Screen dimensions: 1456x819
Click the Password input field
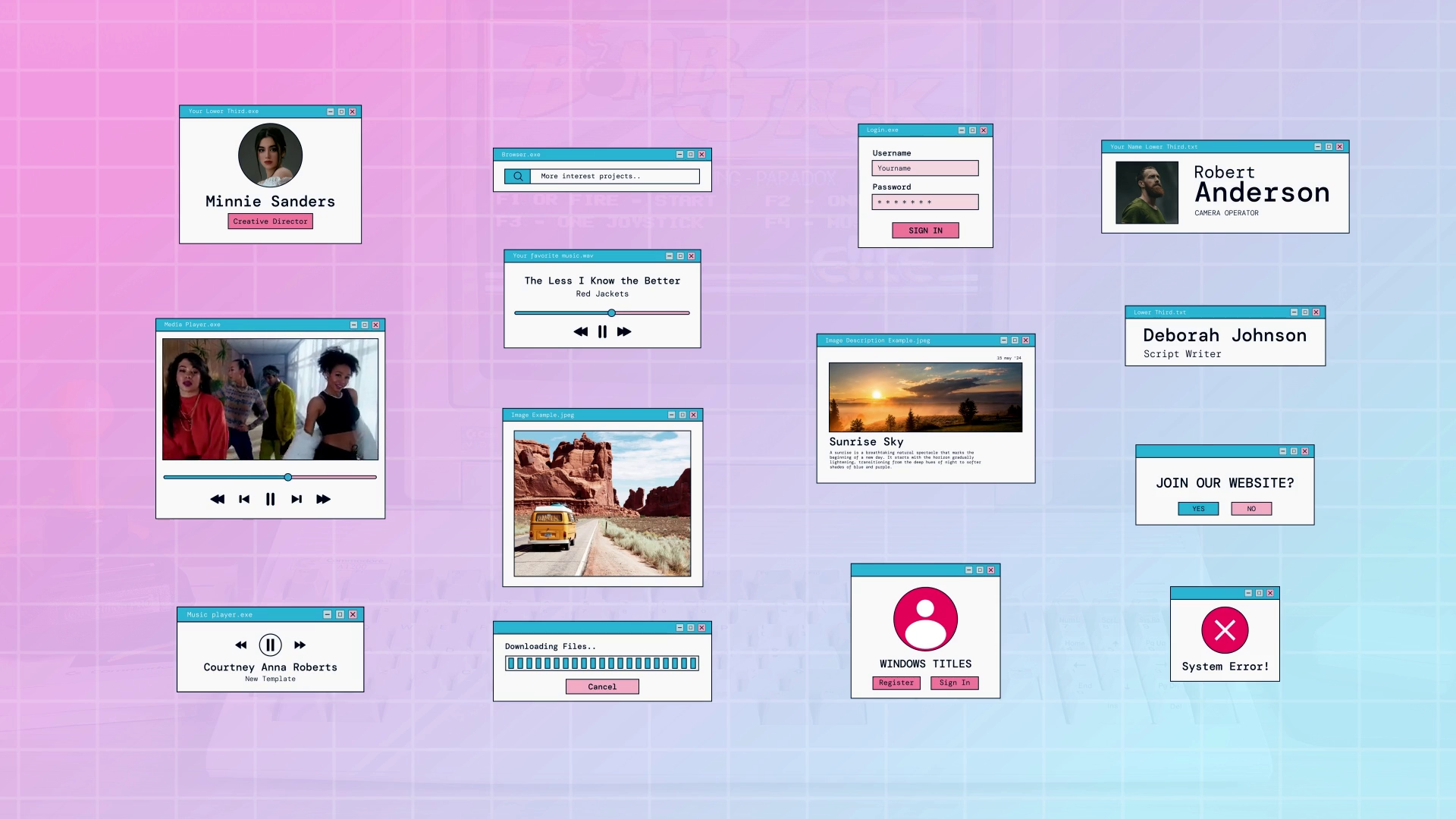(x=925, y=202)
